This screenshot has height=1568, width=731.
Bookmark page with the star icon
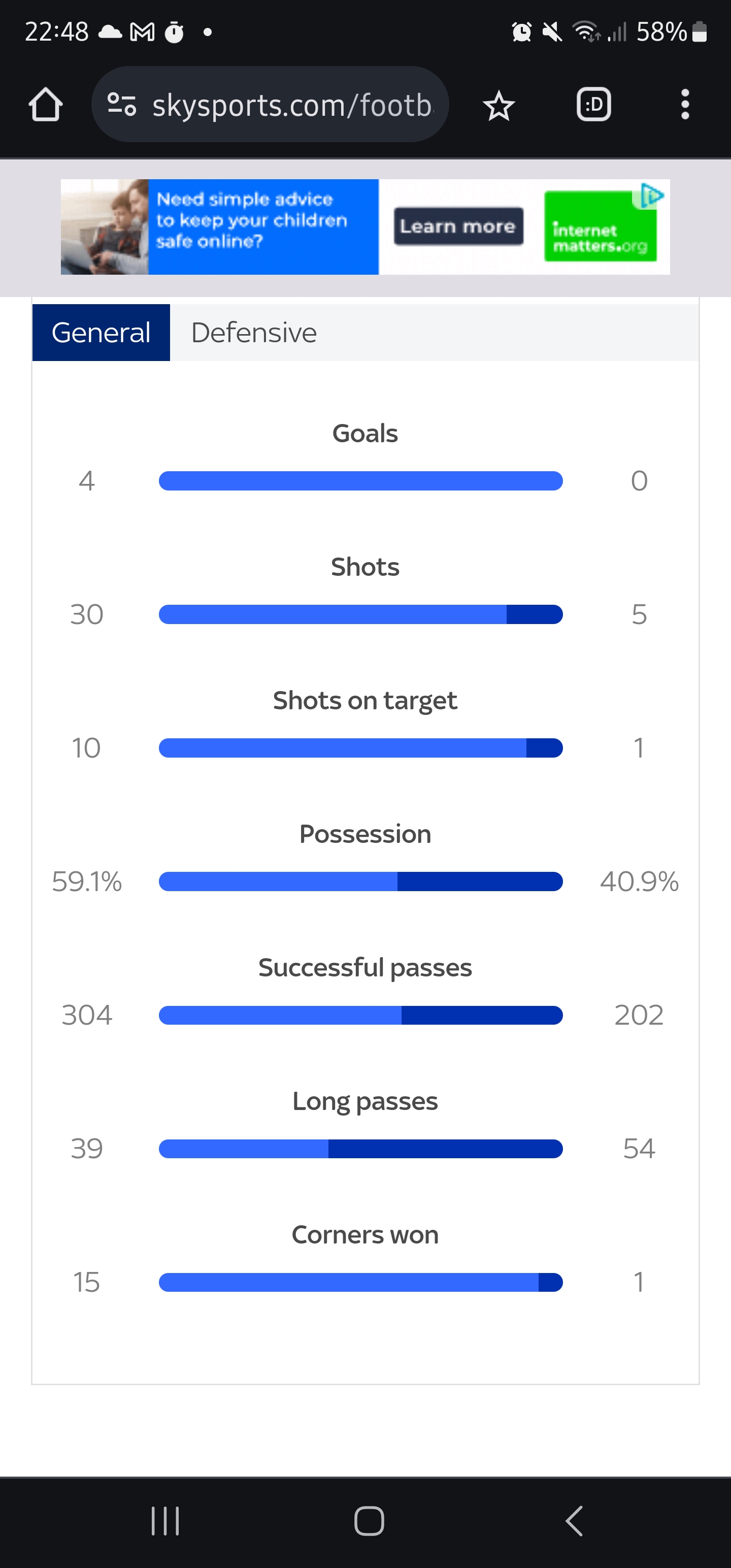[x=499, y=105]
